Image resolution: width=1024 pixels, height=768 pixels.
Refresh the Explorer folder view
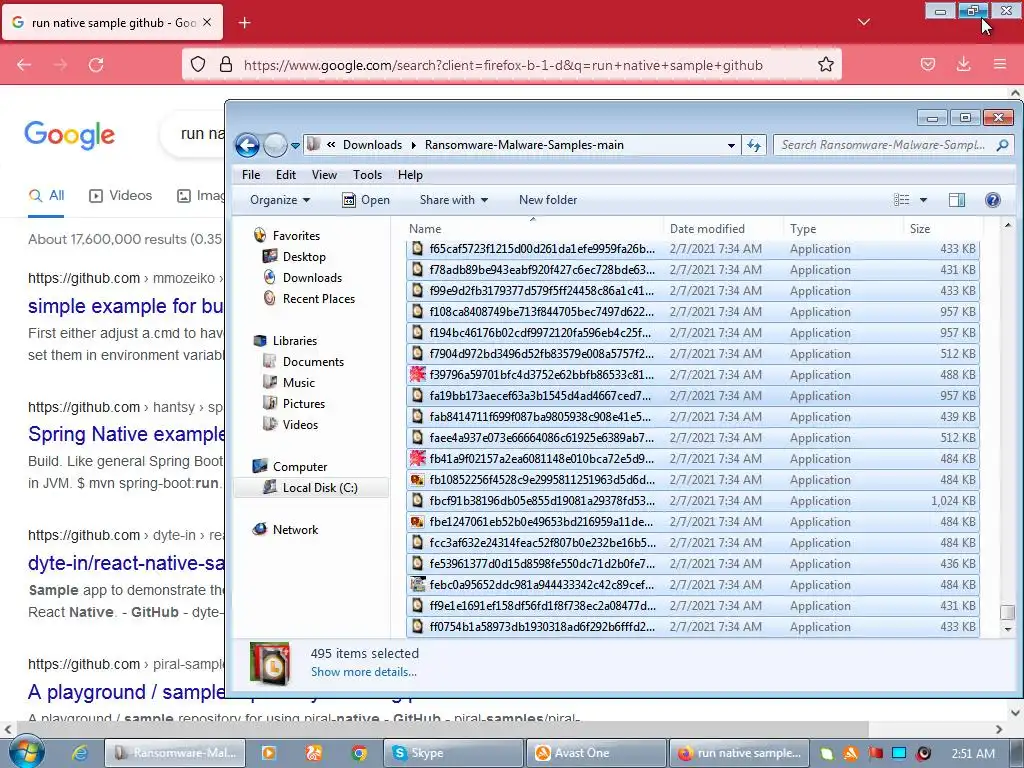(754, 145)
